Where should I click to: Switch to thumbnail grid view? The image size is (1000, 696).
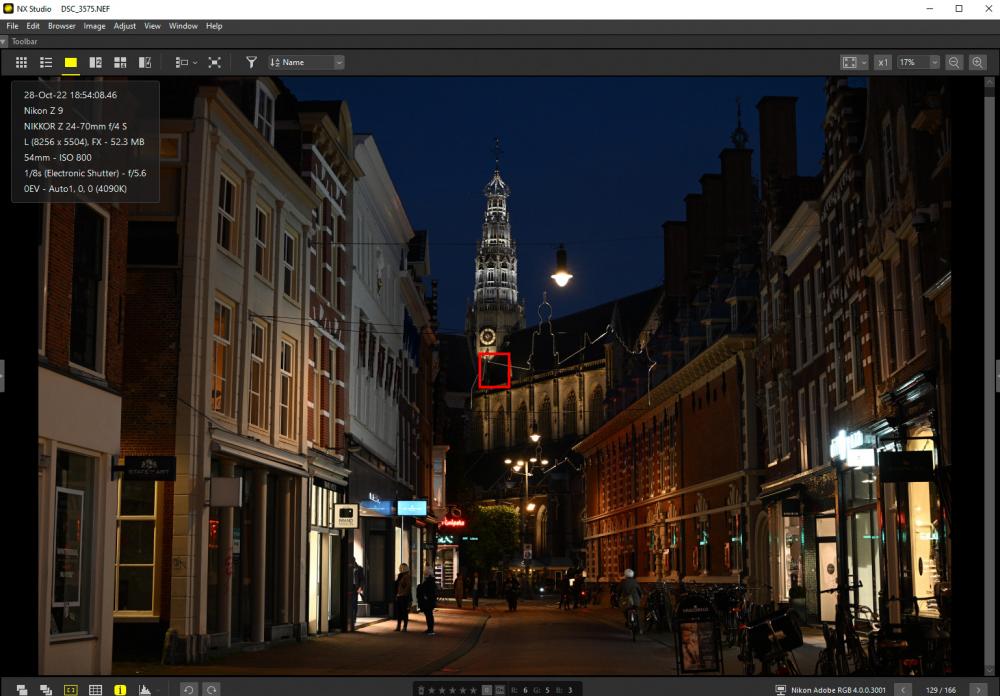coord(22,63)
